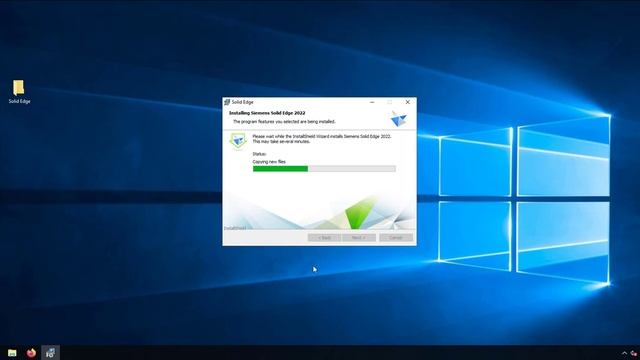Screen dimensions: 640x360
Task: Click the InstallShield label at dialog bottom
Action: click(235, 228)
